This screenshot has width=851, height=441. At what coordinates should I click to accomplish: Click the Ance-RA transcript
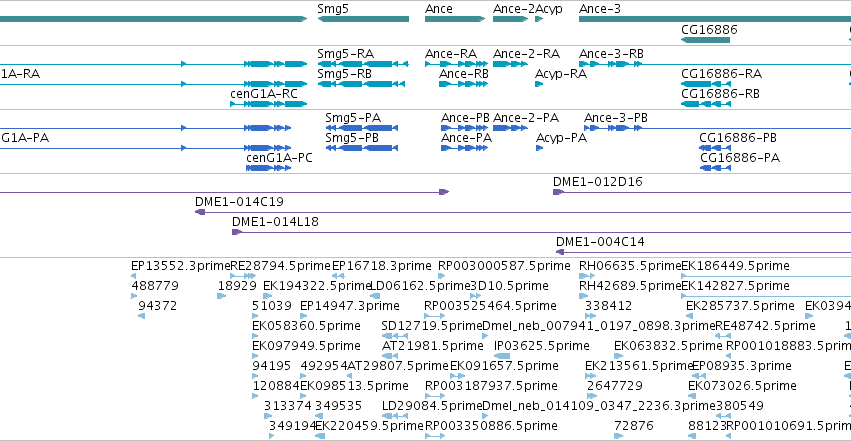[x=455, y=64]
